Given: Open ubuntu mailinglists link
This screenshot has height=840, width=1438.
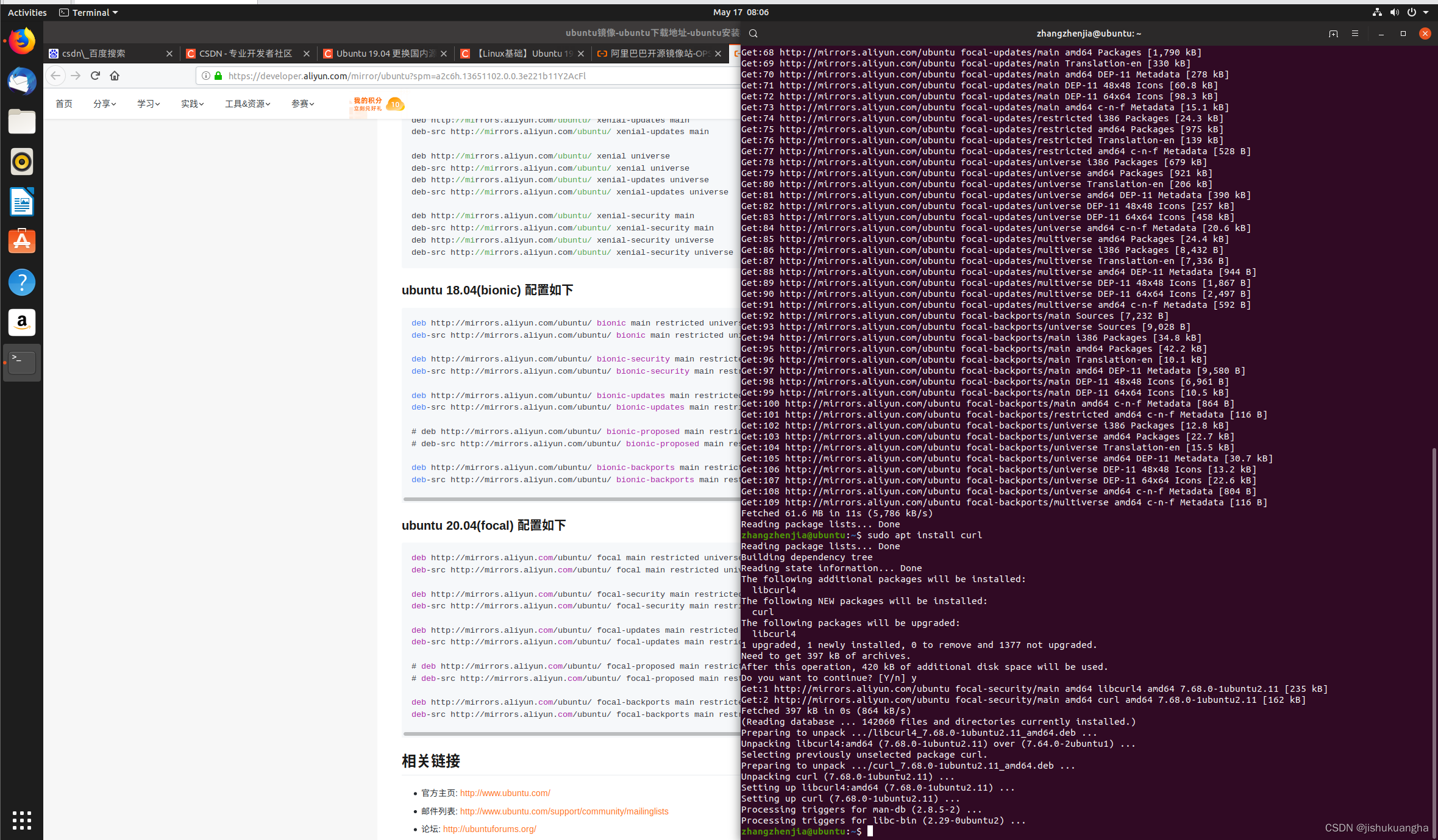Looking at the screenshot, I should click(564, 811).
